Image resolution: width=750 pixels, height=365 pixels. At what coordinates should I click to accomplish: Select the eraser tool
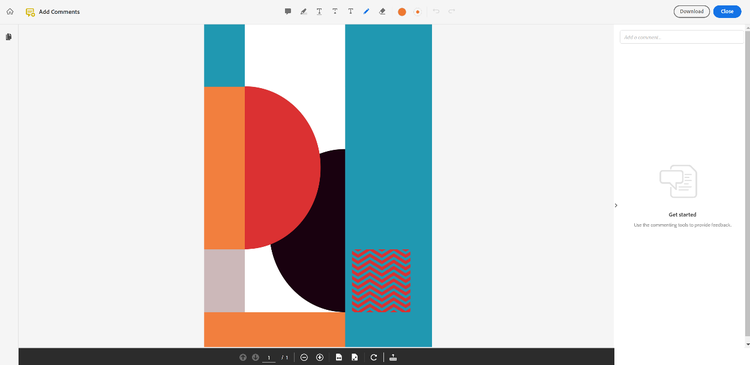click(382, 11)
